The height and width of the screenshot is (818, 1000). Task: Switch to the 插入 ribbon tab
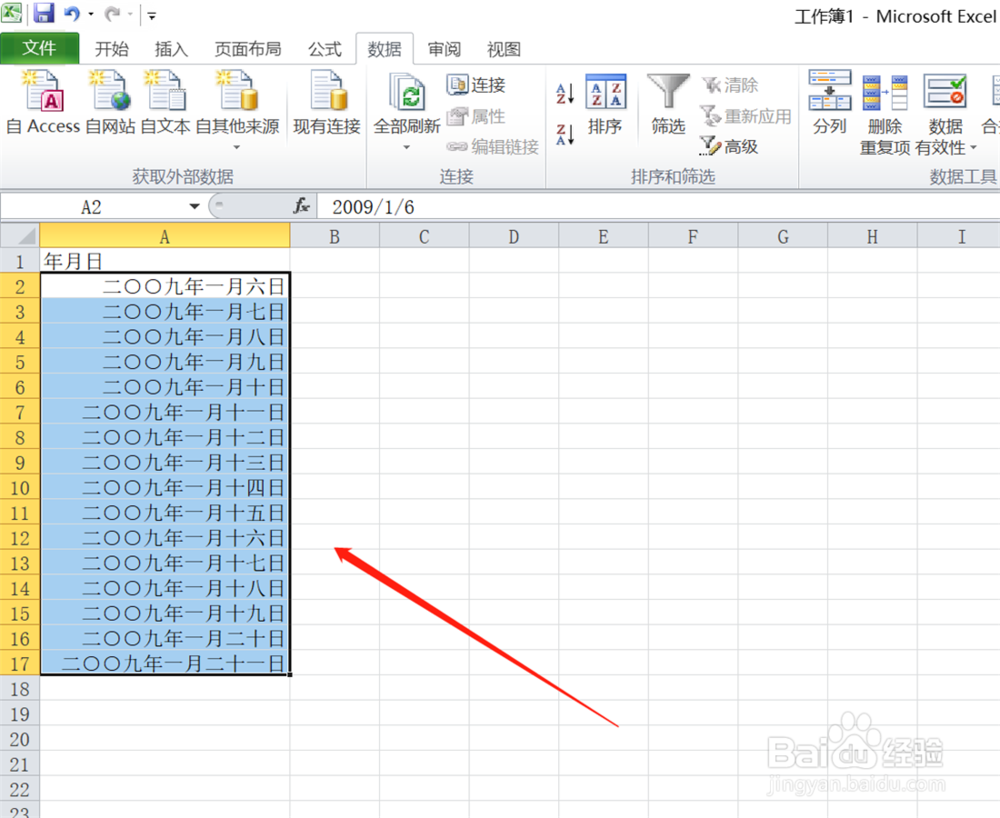(171, 49)
